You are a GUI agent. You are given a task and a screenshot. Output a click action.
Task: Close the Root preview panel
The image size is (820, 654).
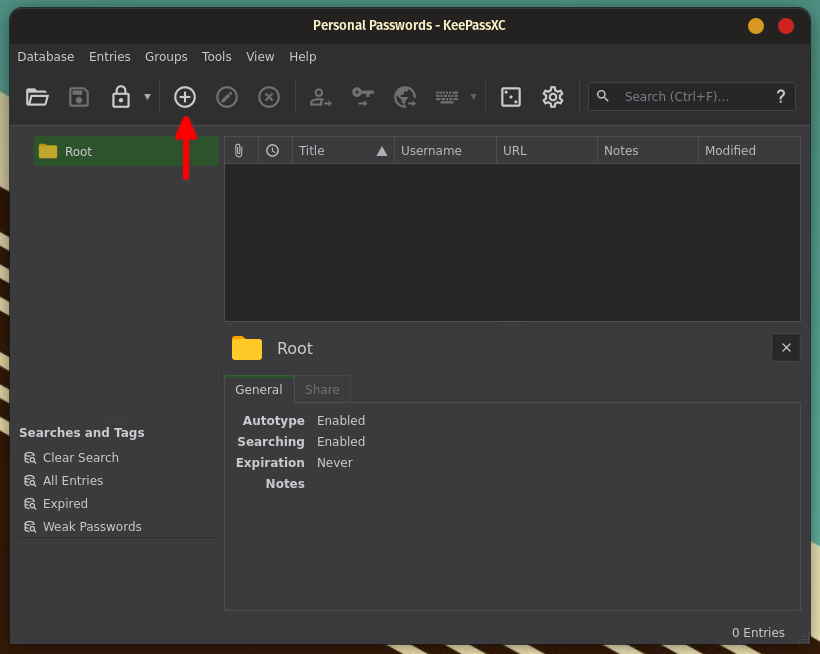pyautogui.click(x=786, y=348)
